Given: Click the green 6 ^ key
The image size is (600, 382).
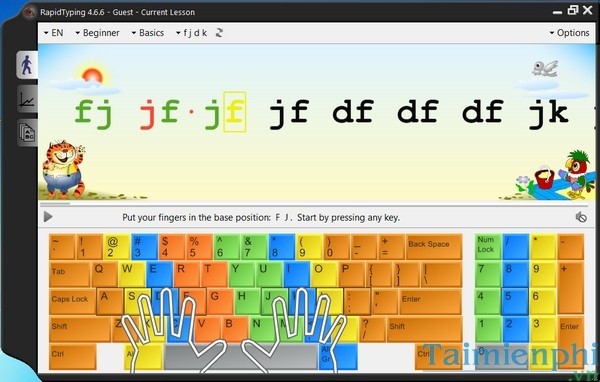Looking at the screenshot, I should 227,247.
